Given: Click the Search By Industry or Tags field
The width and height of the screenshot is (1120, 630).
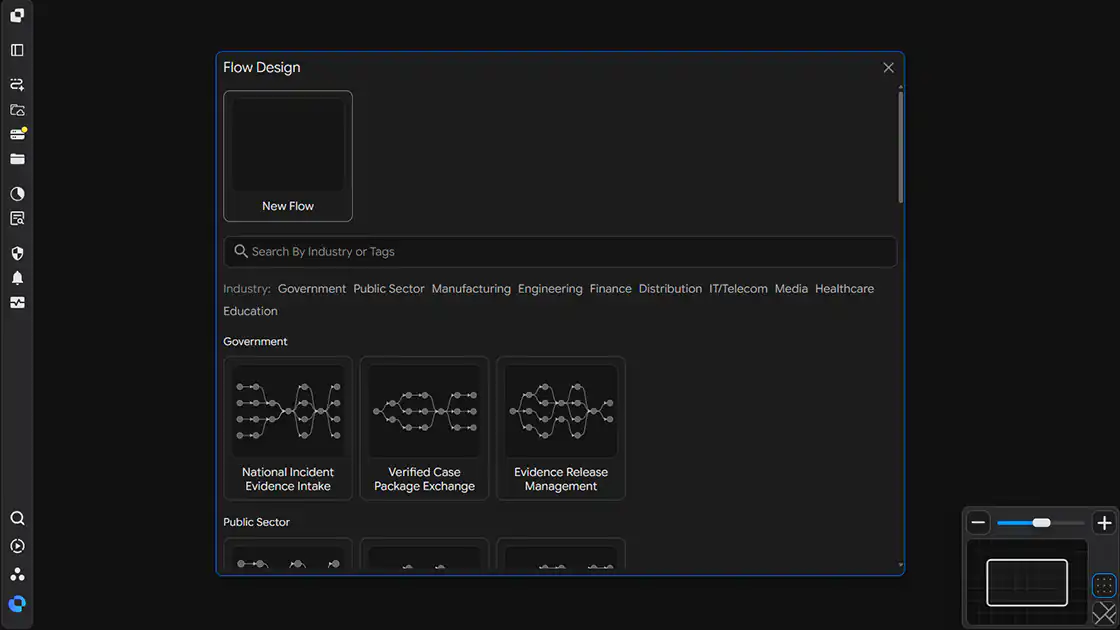Looking at the screenshot, I should [x=560, y=251].
